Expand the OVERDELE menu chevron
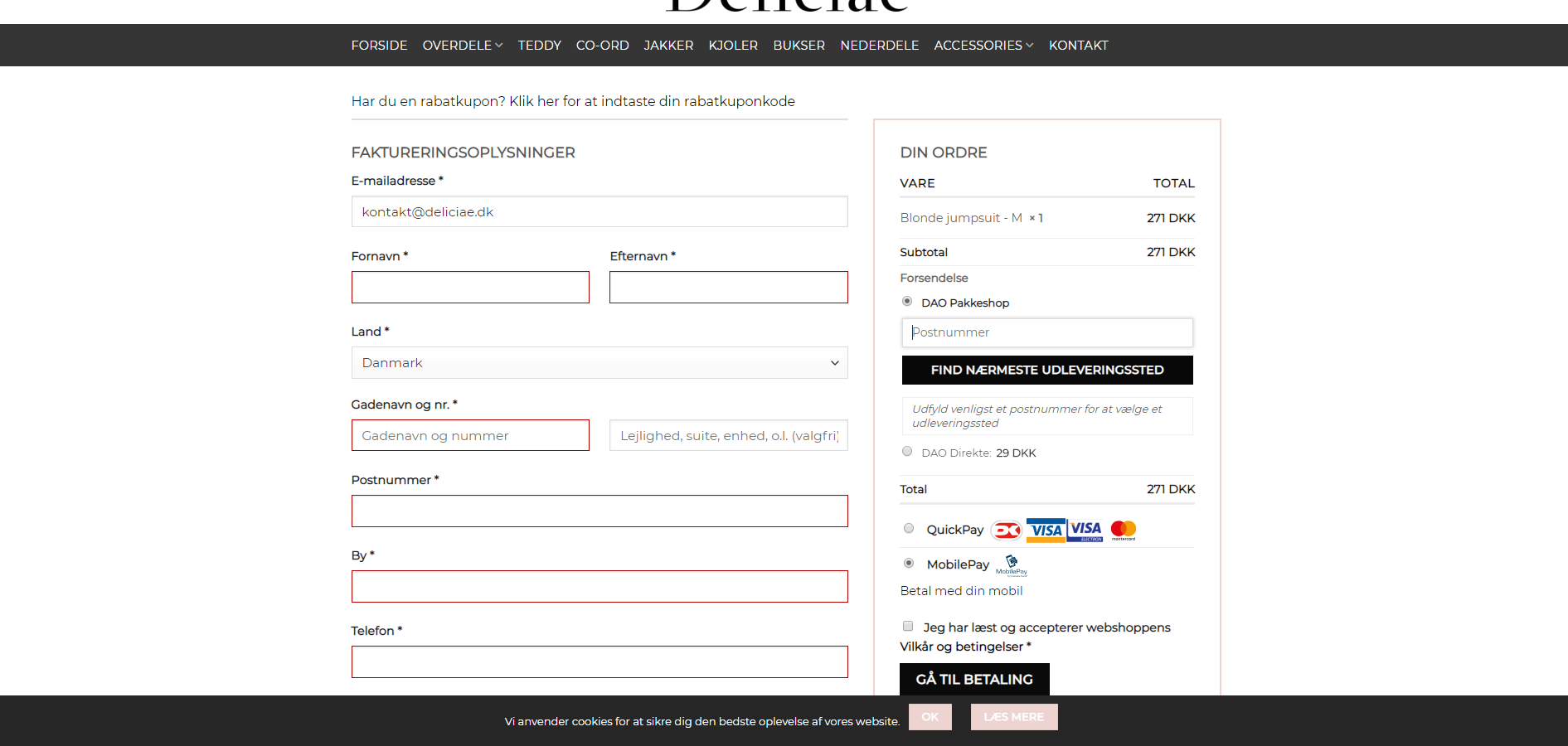The image size is (1568, 746). 499,46
